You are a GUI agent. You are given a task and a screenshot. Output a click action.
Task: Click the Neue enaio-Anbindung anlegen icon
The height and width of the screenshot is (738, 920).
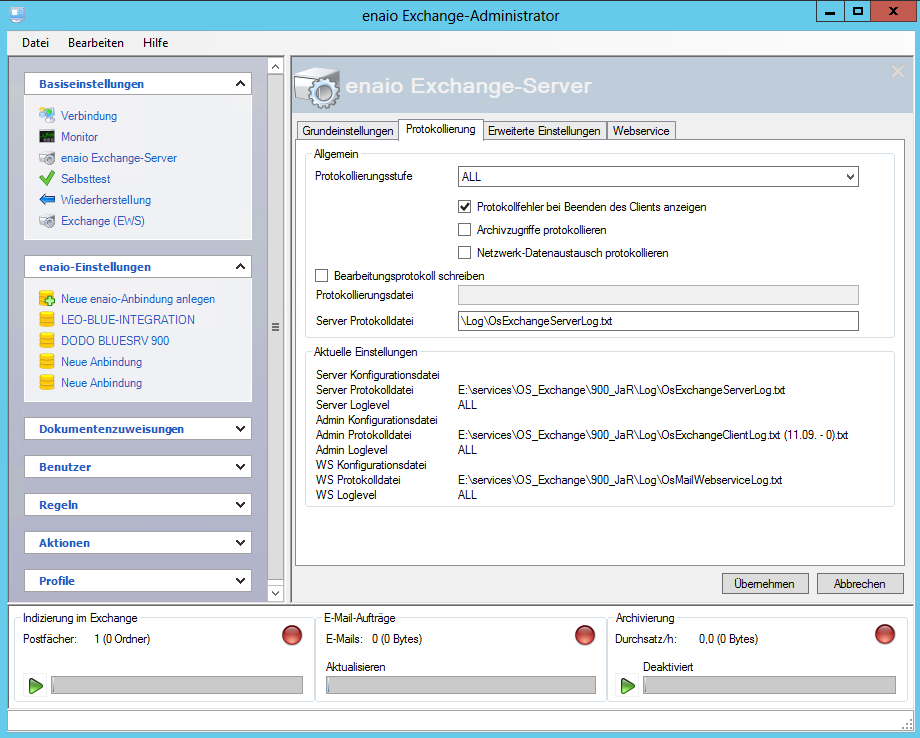point(46,299)
